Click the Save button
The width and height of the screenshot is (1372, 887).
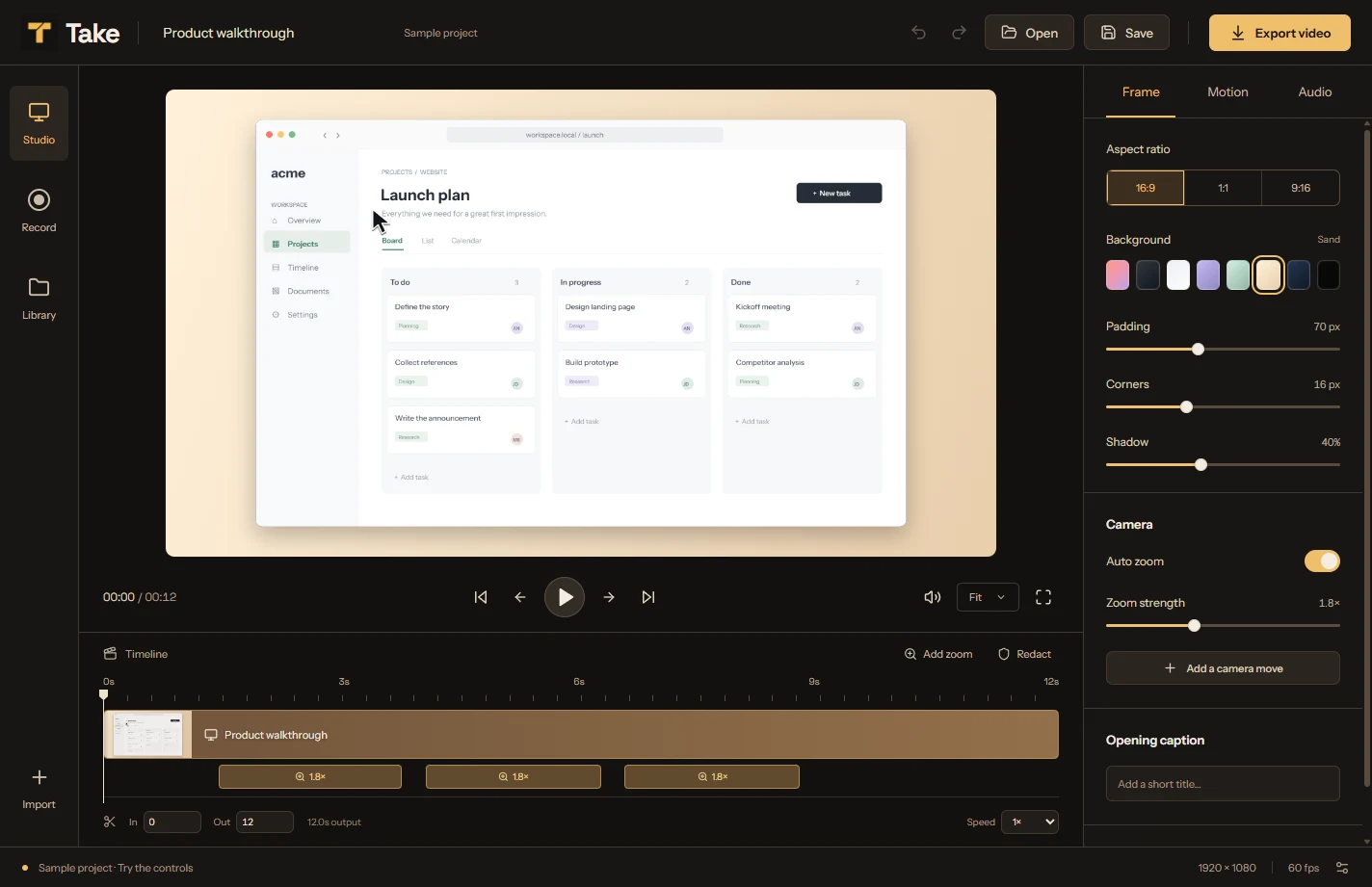[1126, 33]
